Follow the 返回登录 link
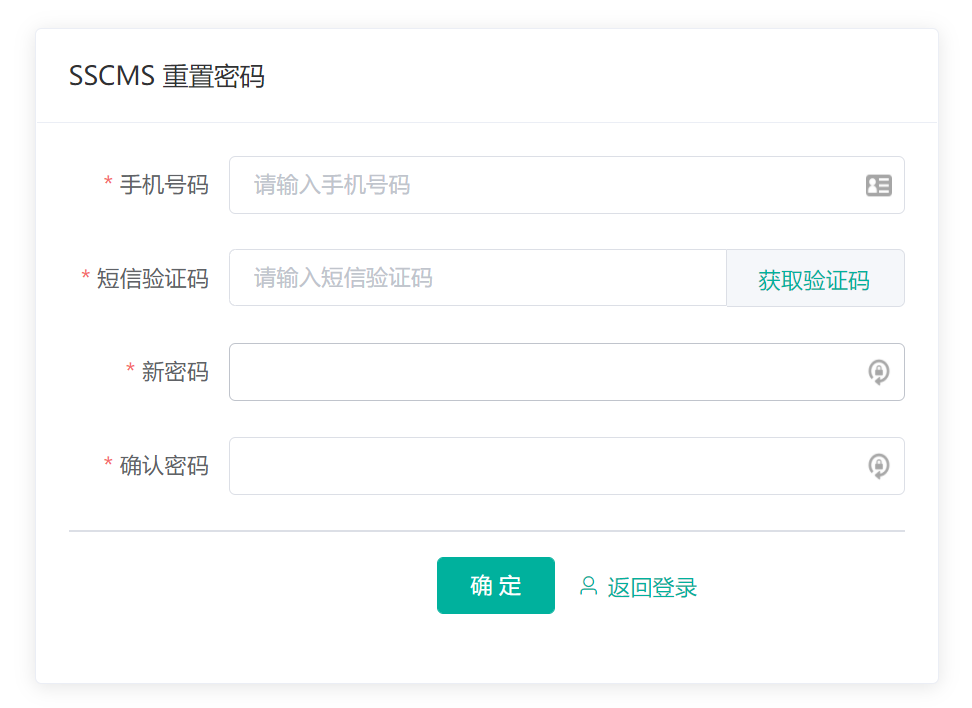 [x=651, y=587]
